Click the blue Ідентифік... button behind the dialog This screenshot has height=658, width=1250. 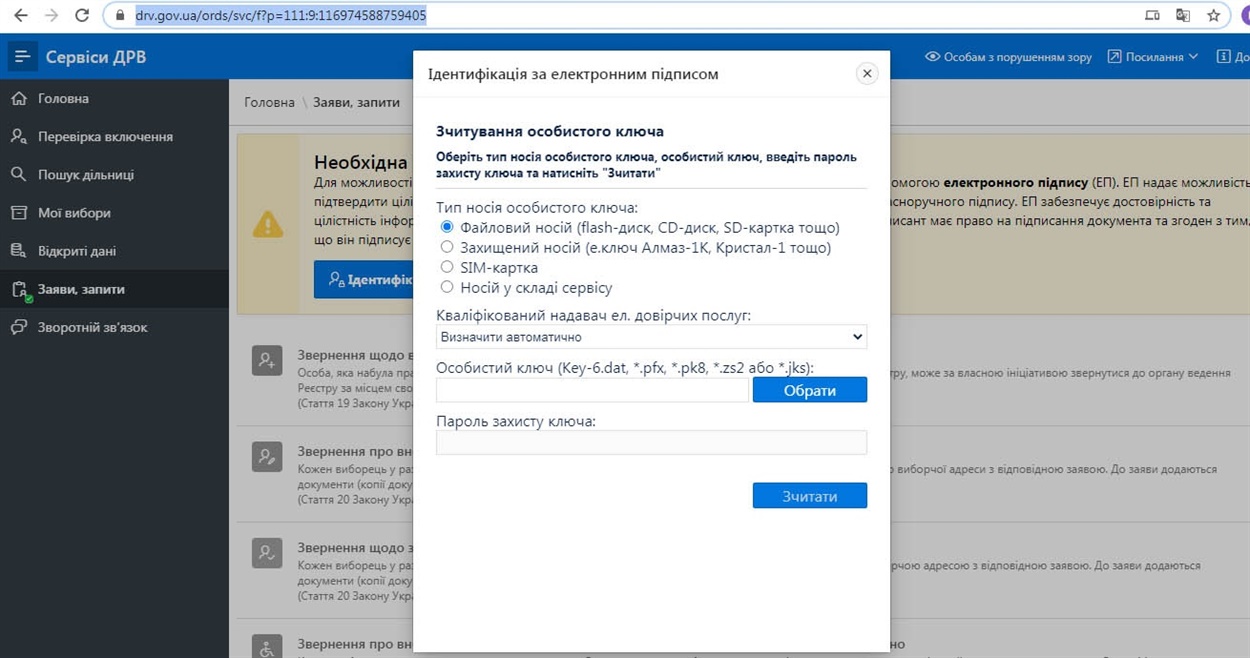364,280
